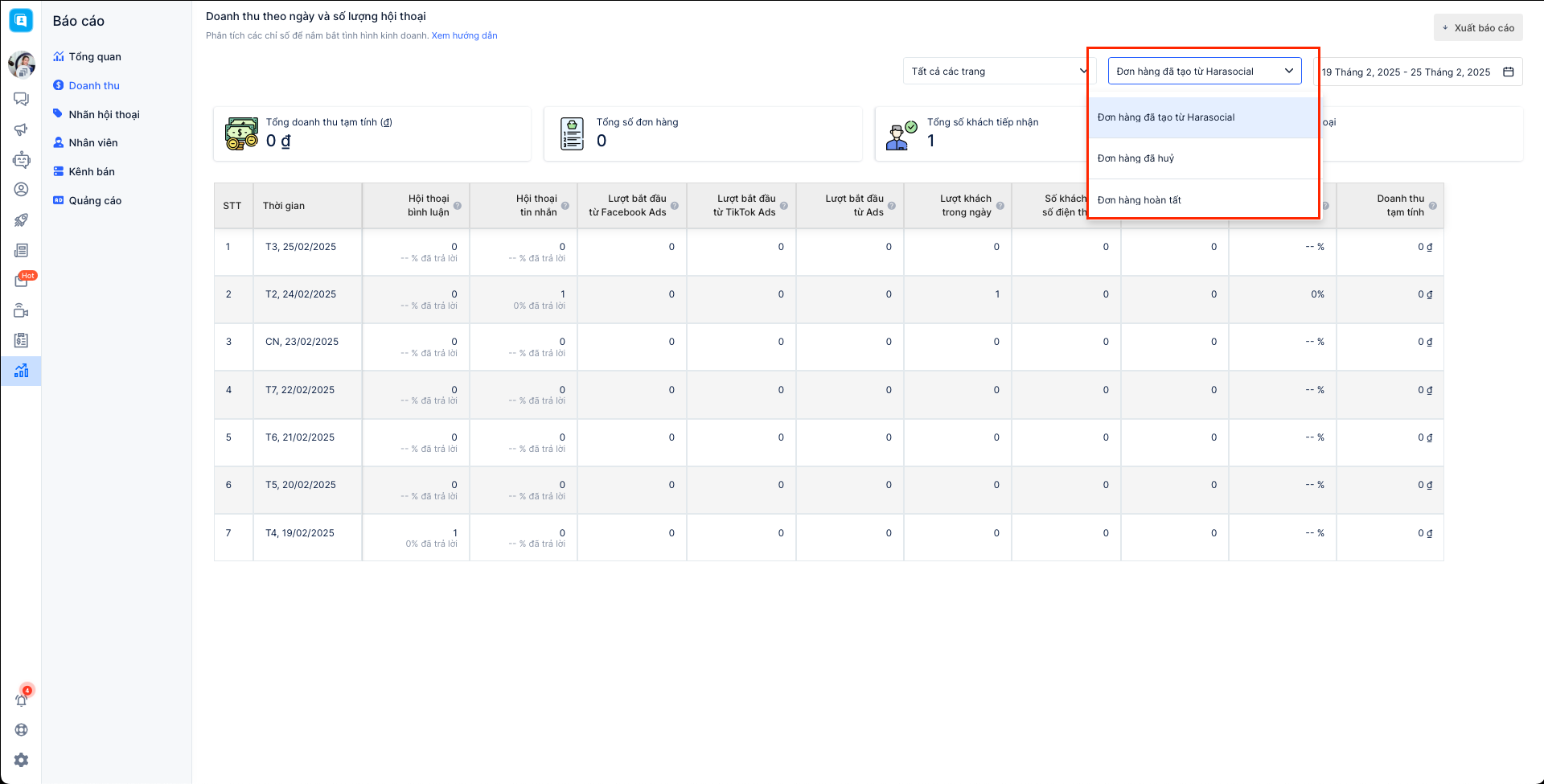Open the Xem hướng dẫn link
This screenshot has height=784, width=1544.
(464, 35)
